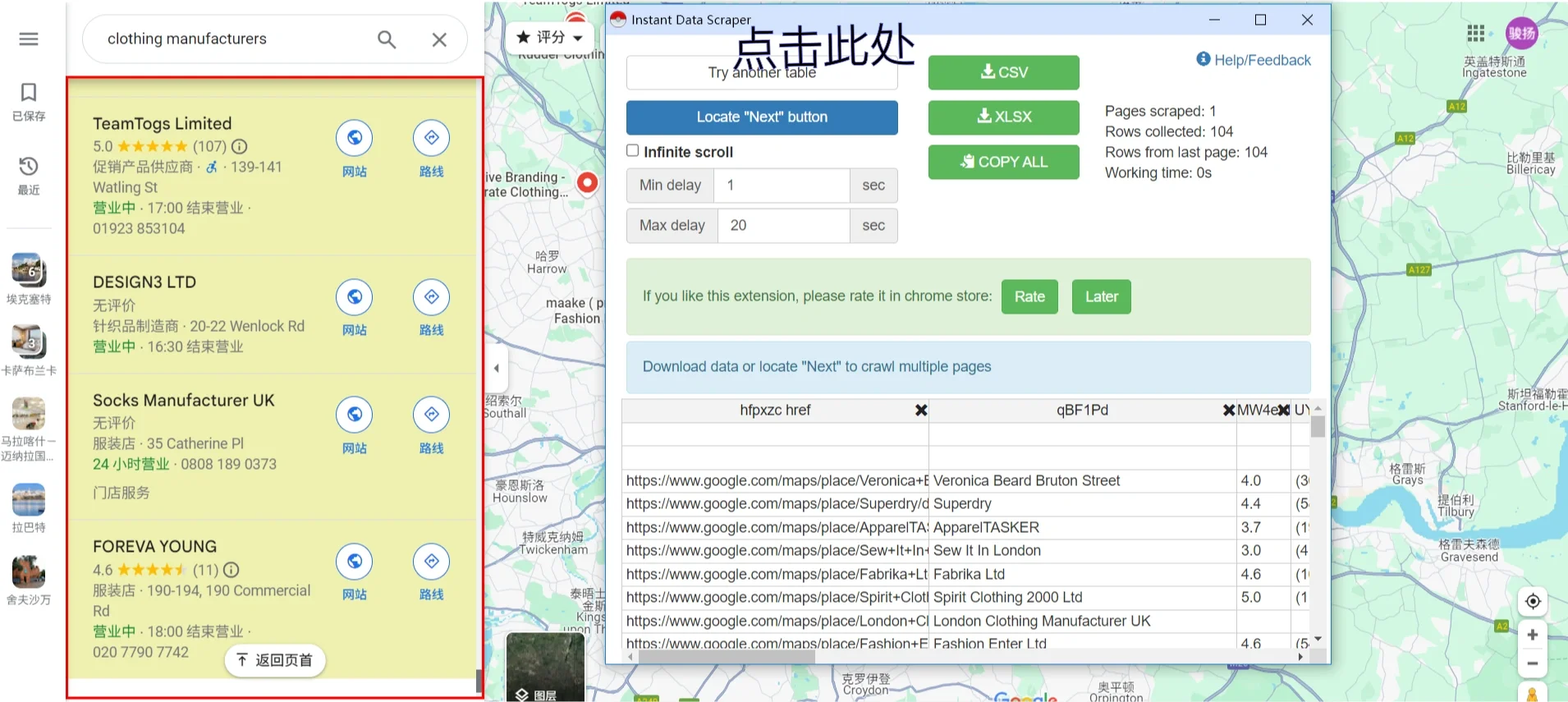Select the Superdry name cell

(1082, 503)
